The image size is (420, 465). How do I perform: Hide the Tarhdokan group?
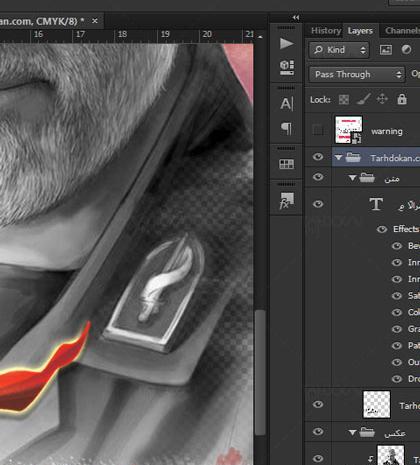318,157
